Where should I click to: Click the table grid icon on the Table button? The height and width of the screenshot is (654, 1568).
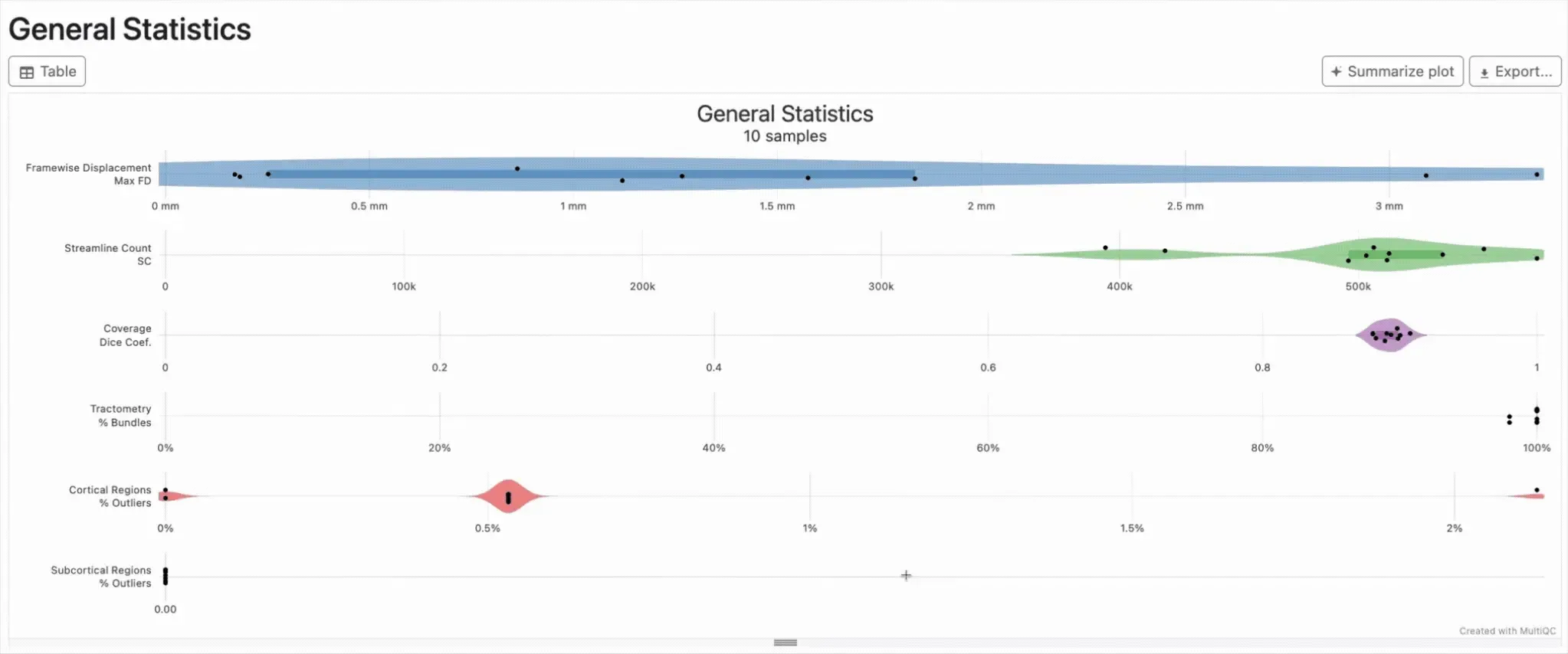pos(28,70)
